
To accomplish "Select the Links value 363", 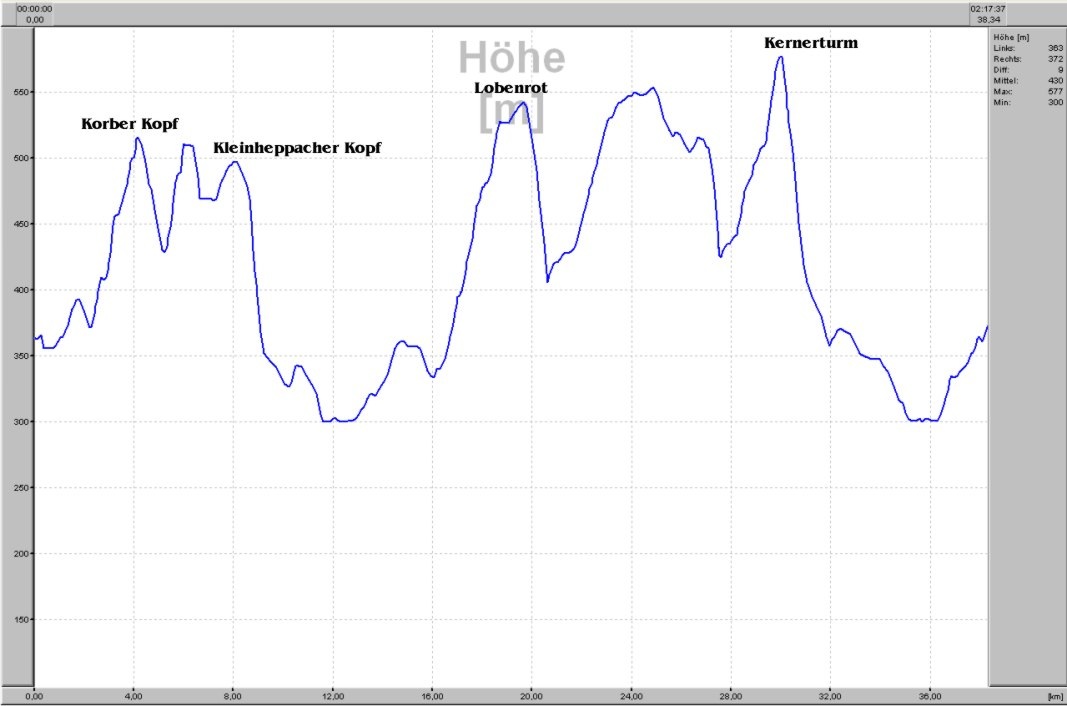I will (1055, 48).
